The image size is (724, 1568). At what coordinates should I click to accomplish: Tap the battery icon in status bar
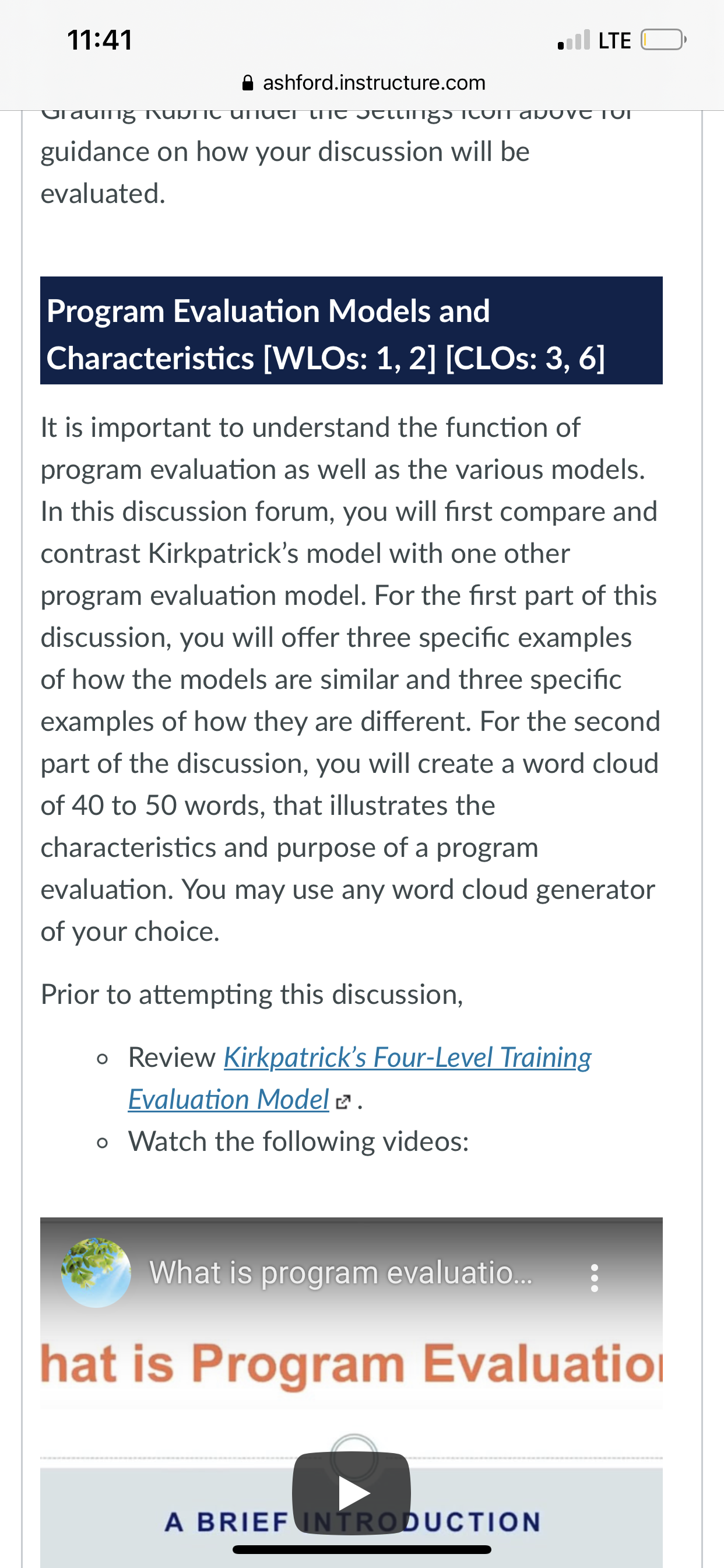[x=663, y=40]
